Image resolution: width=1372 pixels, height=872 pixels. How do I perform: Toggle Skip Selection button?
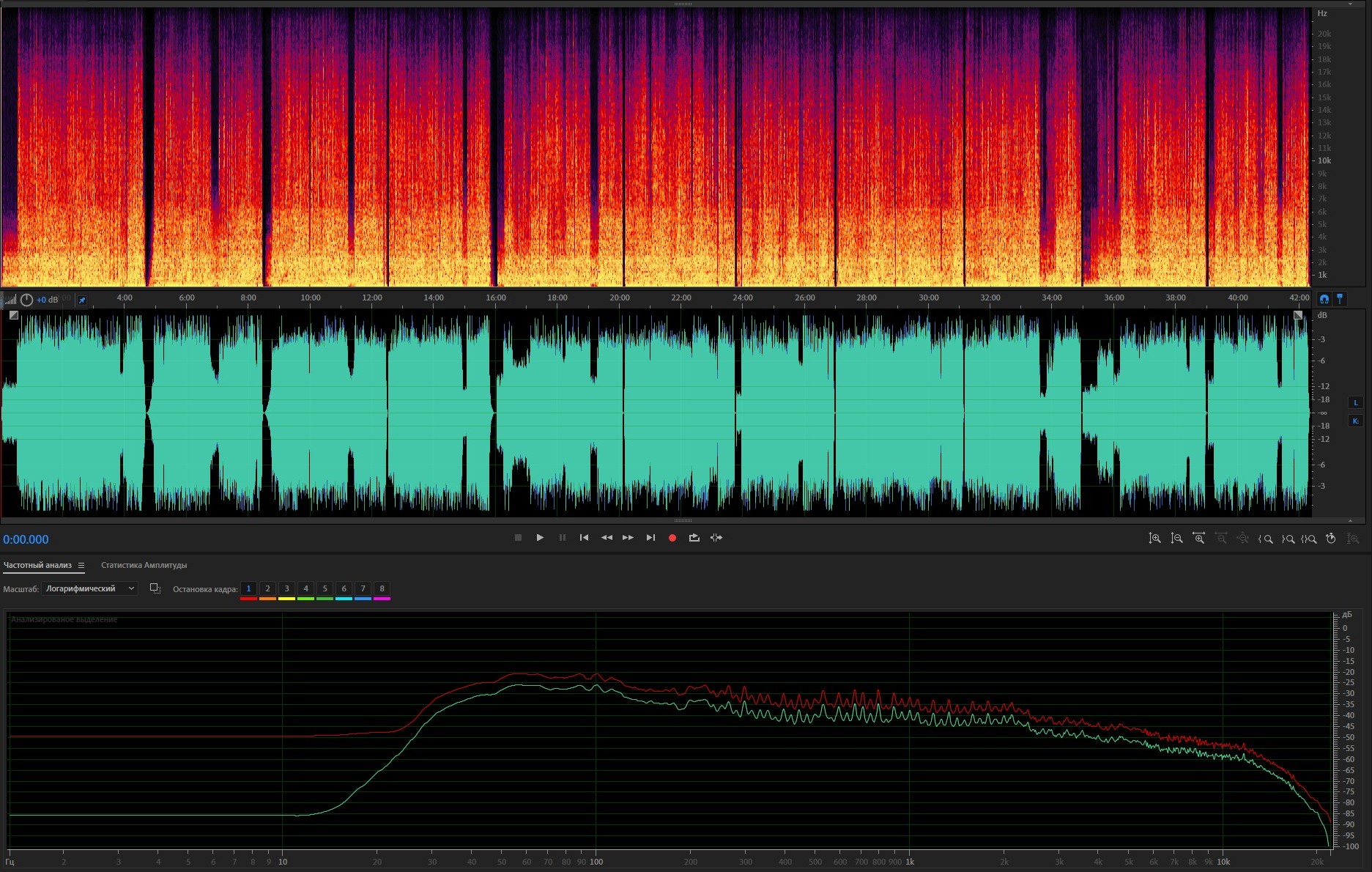[716, 538]
